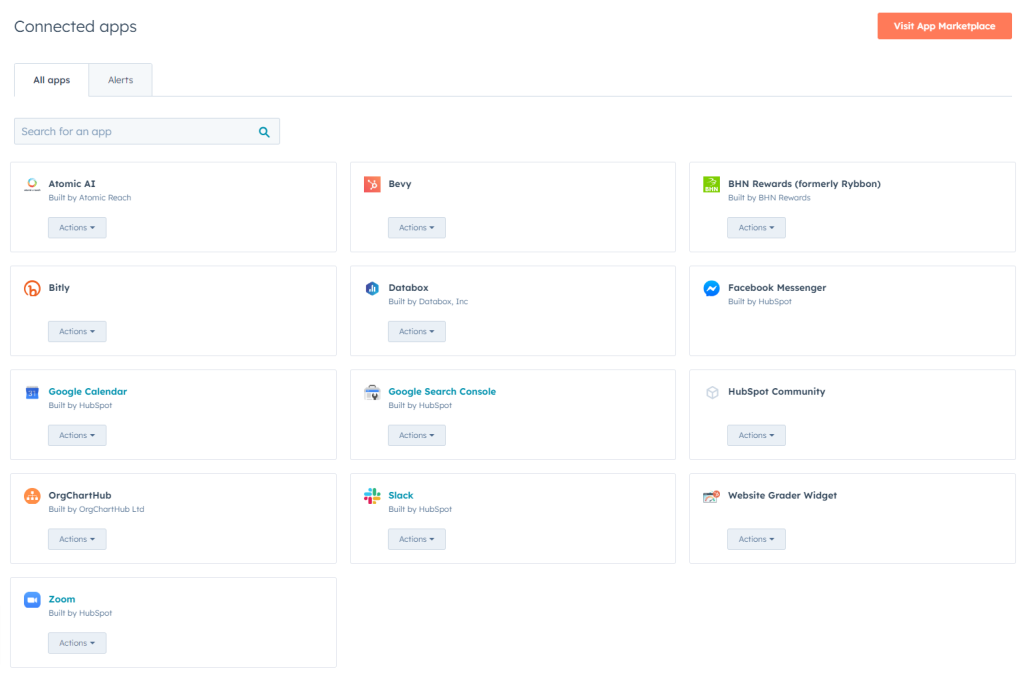Click the BHN Rewards green logo
This screenshot has height=677, width=1030.
tap(711, 184)
